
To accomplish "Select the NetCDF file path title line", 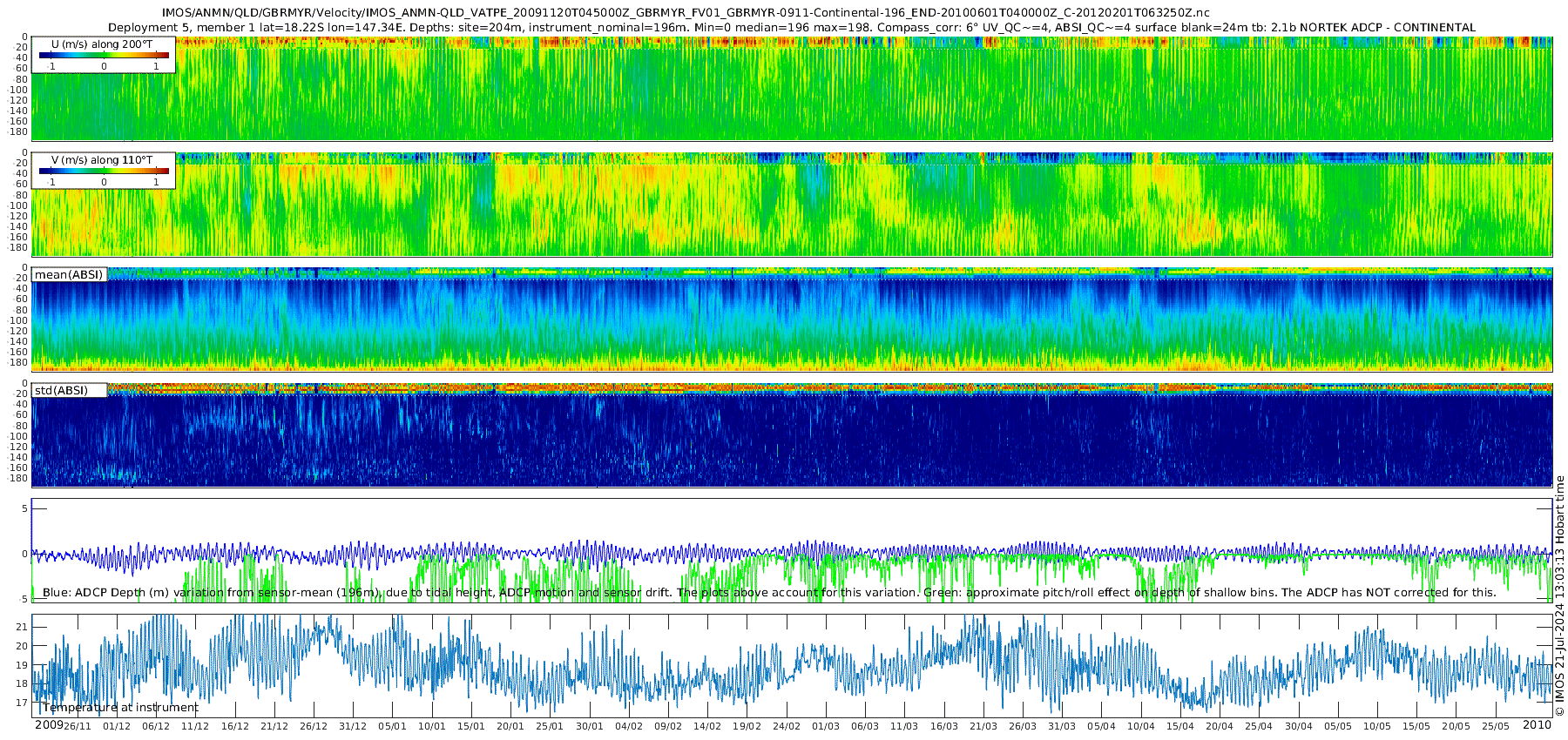I will (686, 12).
